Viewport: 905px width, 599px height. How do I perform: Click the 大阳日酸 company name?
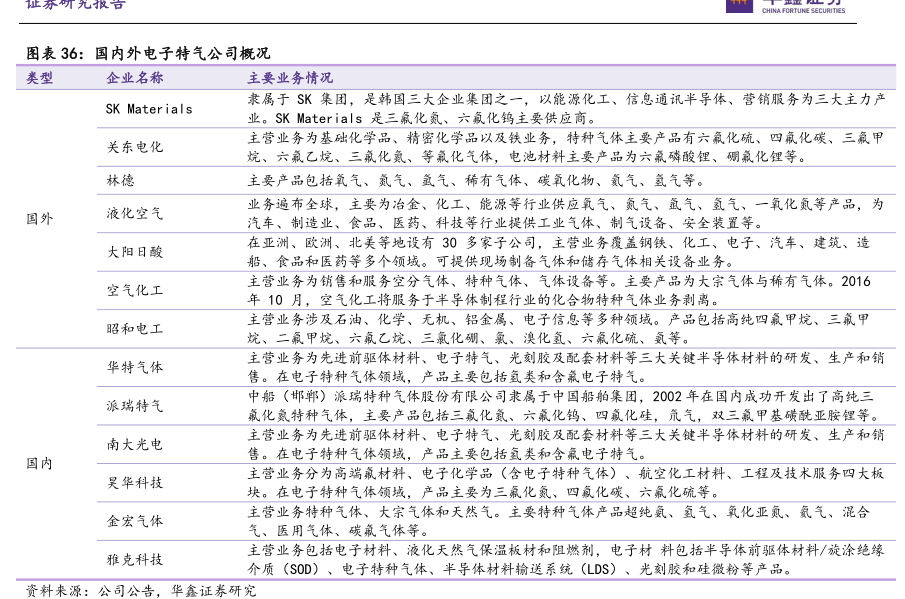coord(135,252)
